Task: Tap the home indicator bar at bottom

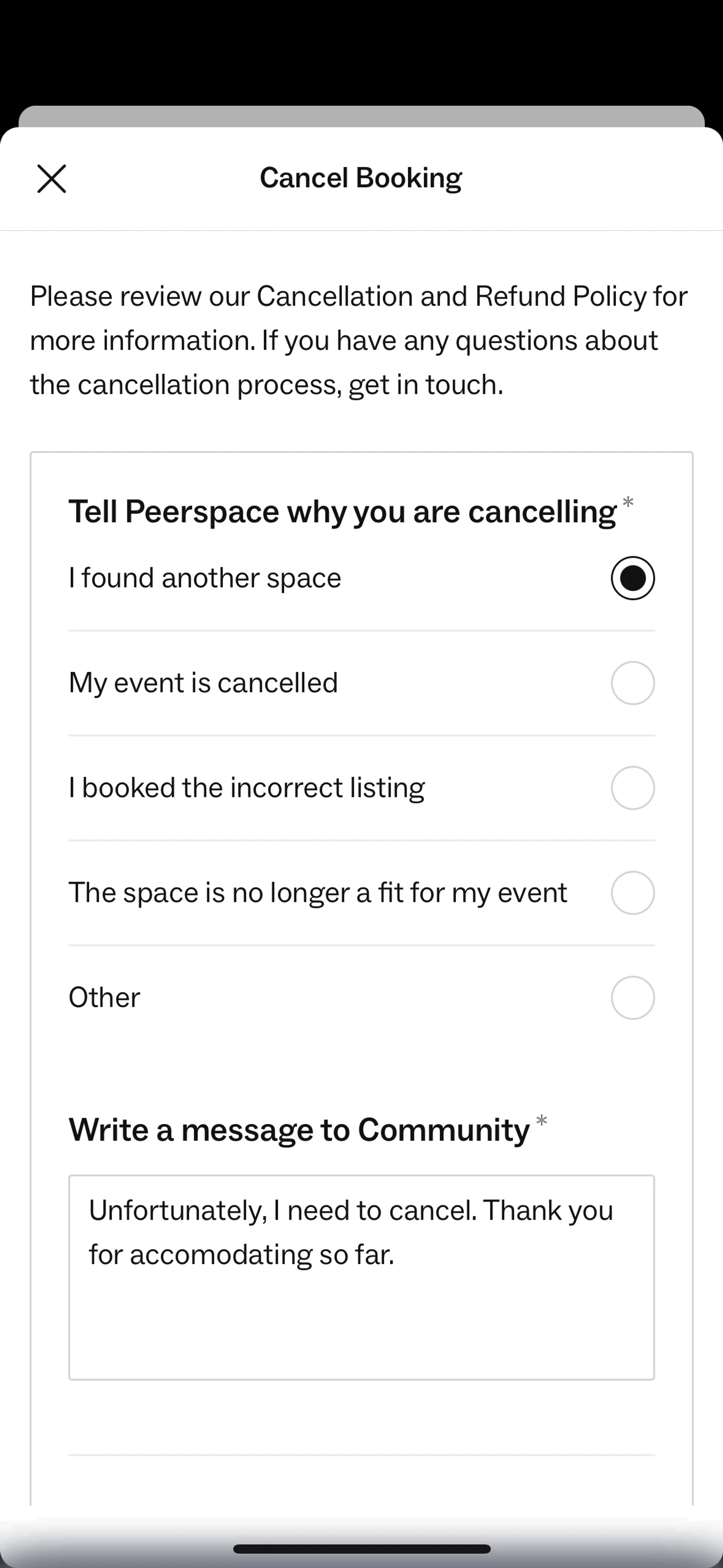Action: (x=361, y=1548)
